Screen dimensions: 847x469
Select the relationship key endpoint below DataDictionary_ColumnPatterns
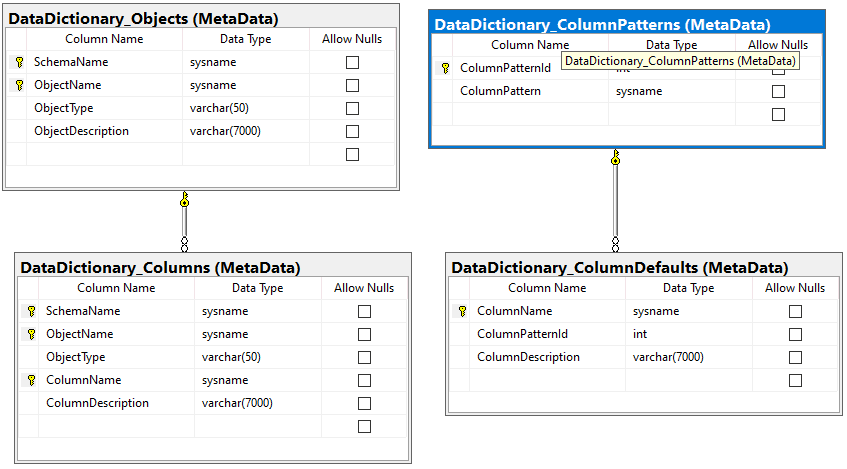coord(615,158)
